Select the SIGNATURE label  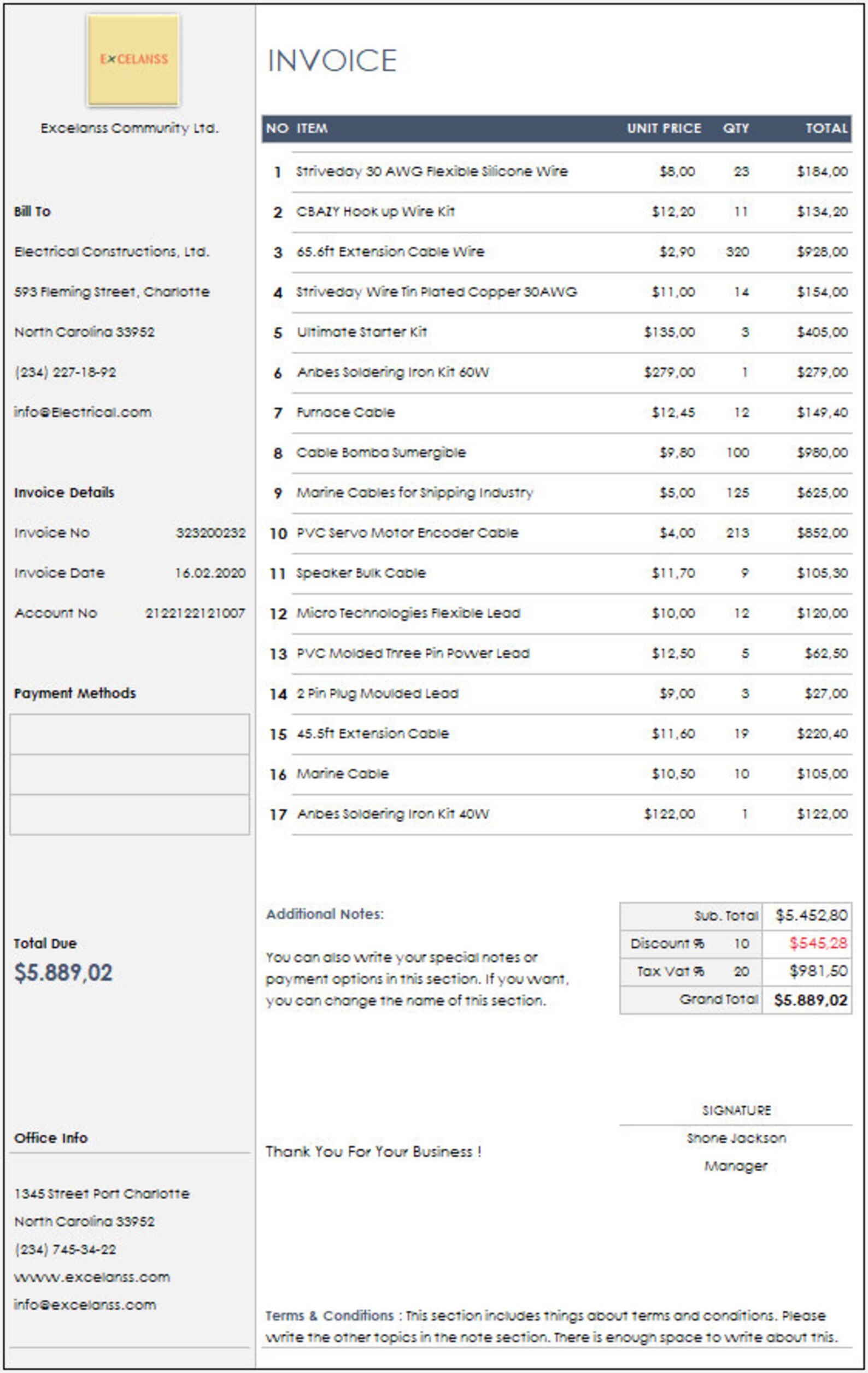coord(736,1110)
